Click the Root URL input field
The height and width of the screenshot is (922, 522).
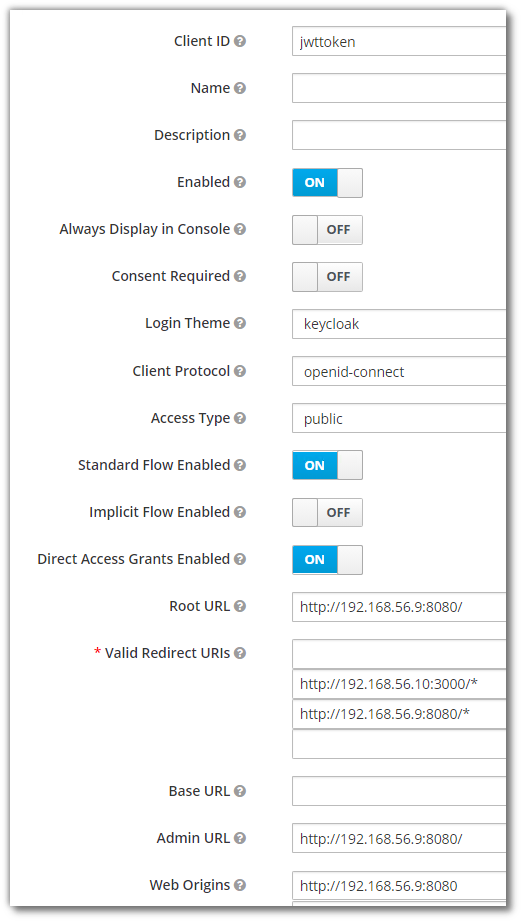click(399, 607)
